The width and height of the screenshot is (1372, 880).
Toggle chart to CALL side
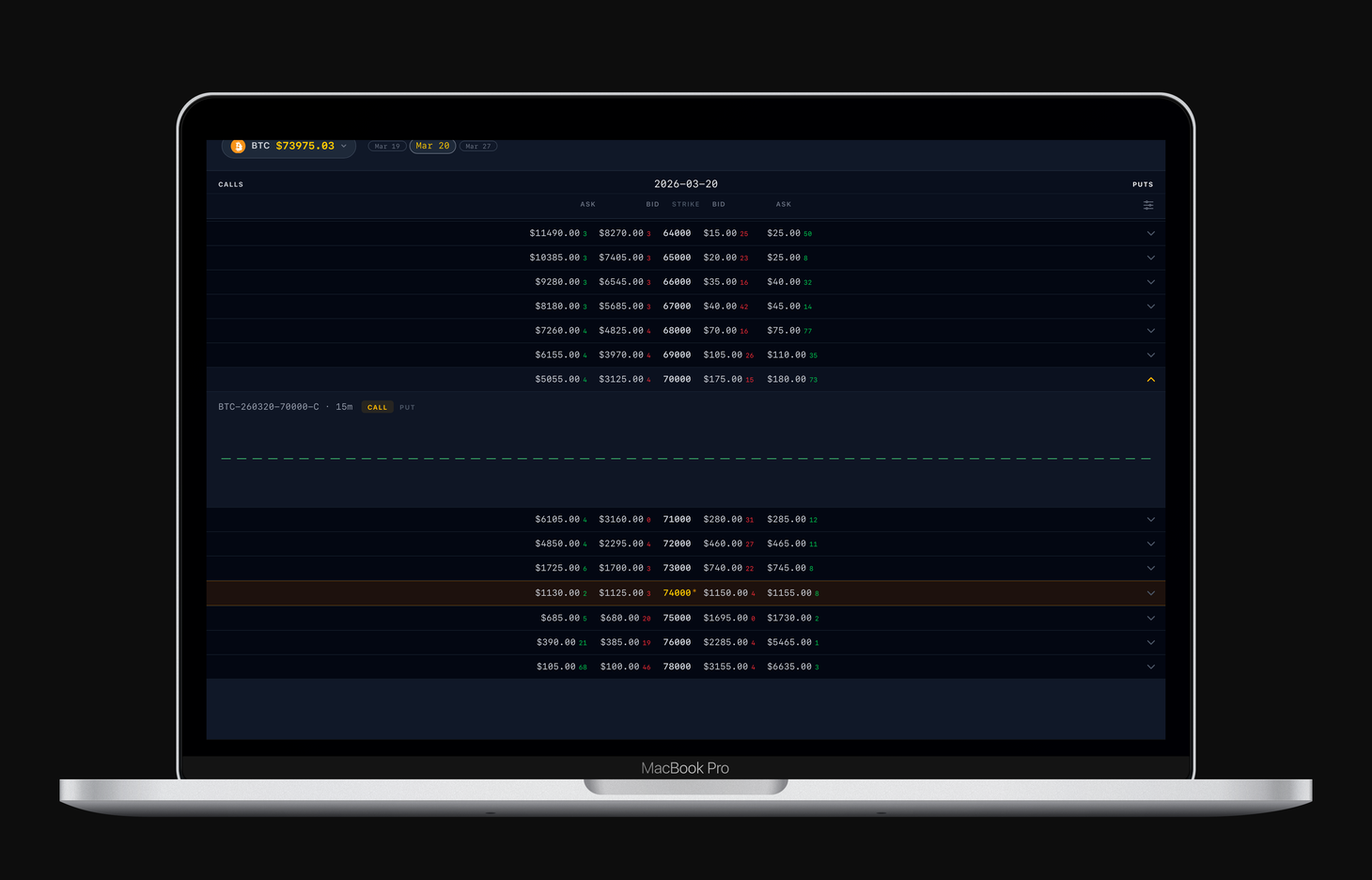[x=377, y=408]
